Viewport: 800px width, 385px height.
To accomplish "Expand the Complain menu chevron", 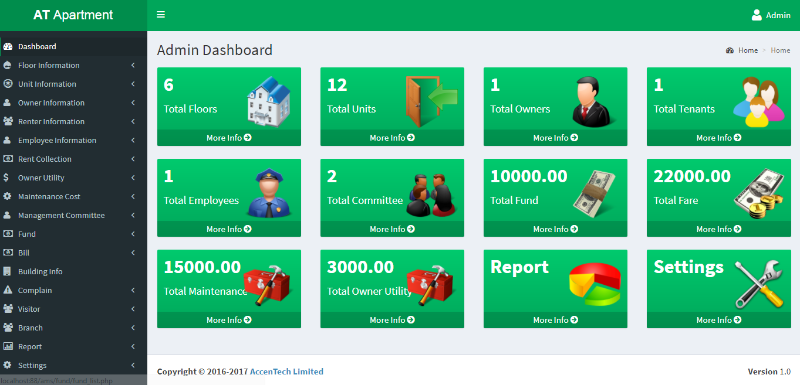I will [133, 290].
